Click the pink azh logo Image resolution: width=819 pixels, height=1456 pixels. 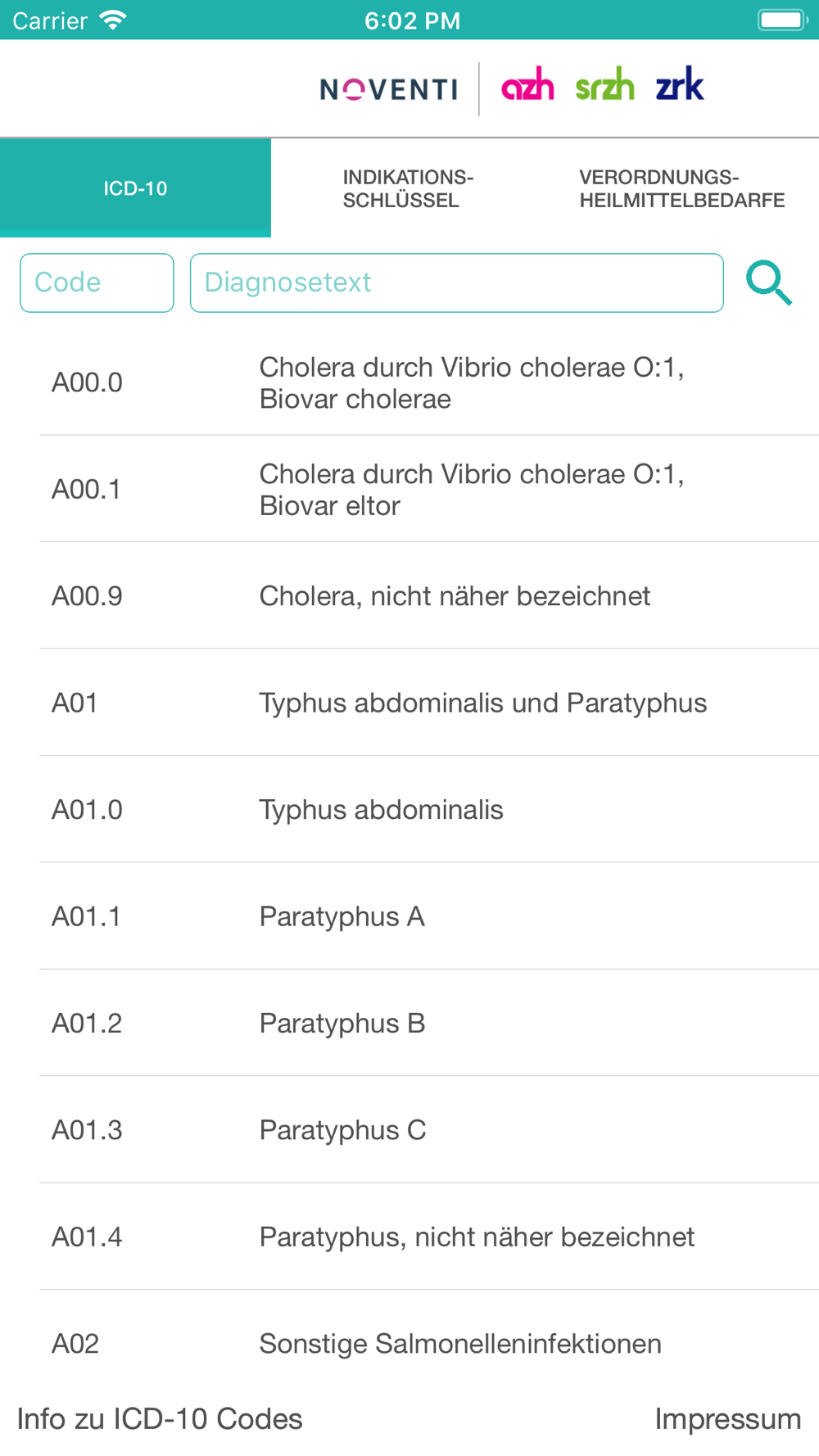click(x=527, y=84)
